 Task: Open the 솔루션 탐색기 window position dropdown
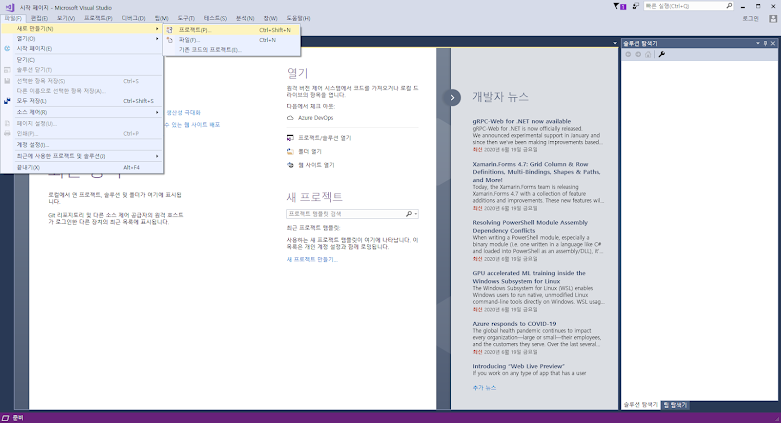[758, 43]
